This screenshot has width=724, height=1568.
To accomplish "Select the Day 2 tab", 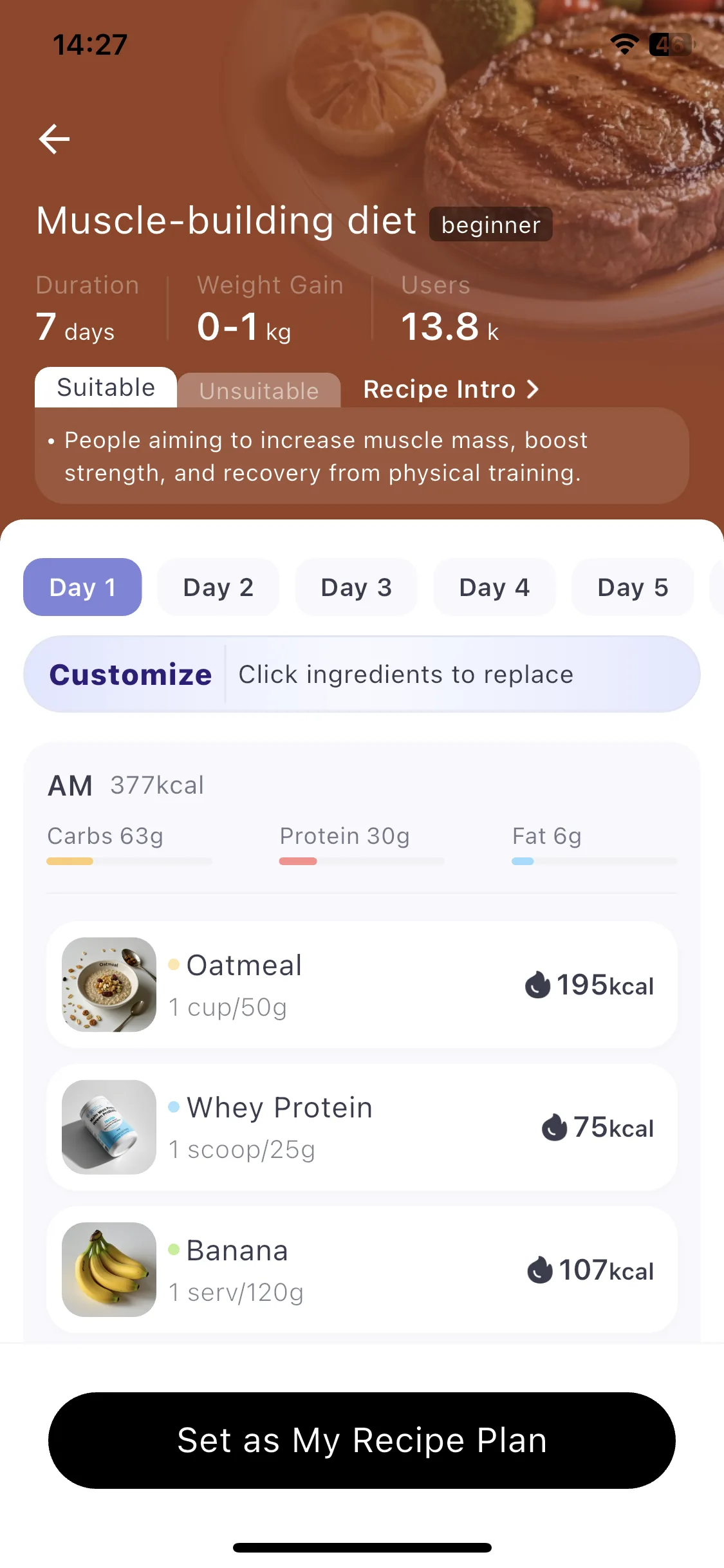I will [218, 587].
